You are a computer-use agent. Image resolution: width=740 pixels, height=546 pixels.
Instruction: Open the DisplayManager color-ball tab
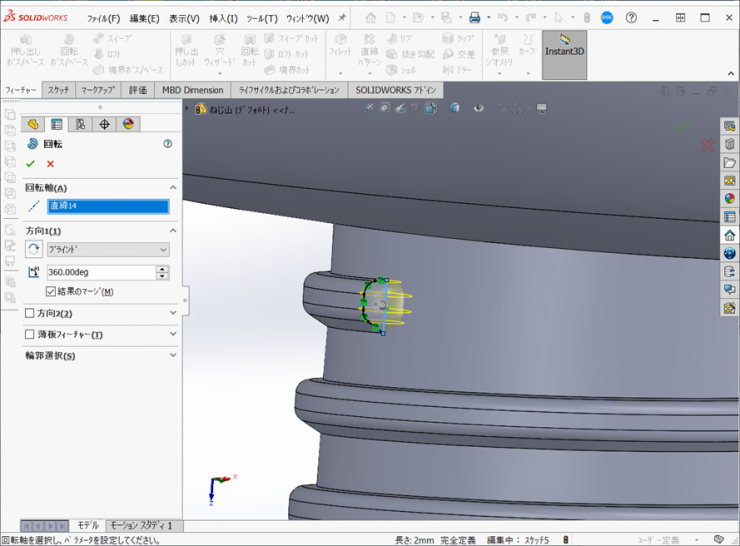pos(128,124)
